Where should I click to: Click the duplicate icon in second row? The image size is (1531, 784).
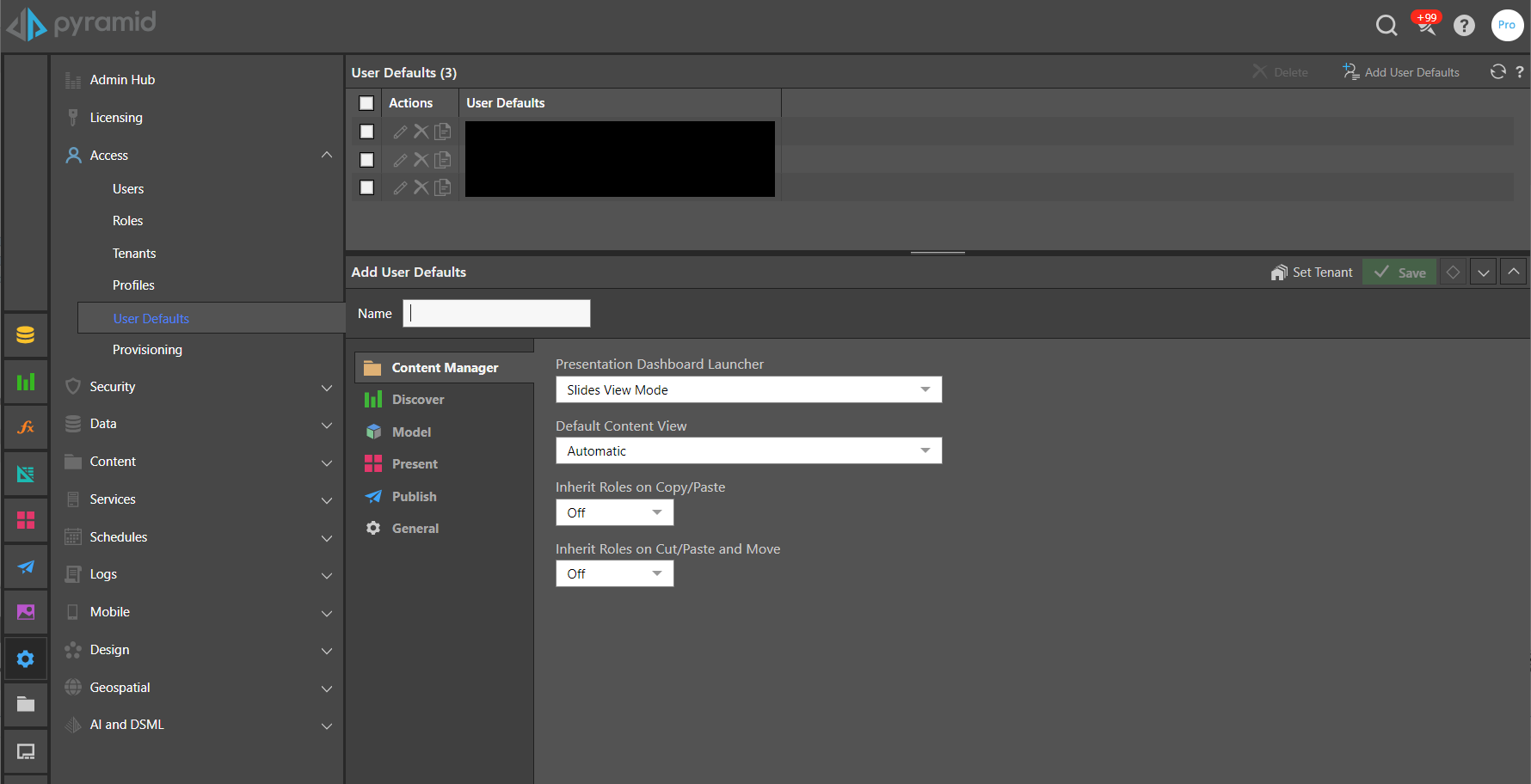(443, 160)
